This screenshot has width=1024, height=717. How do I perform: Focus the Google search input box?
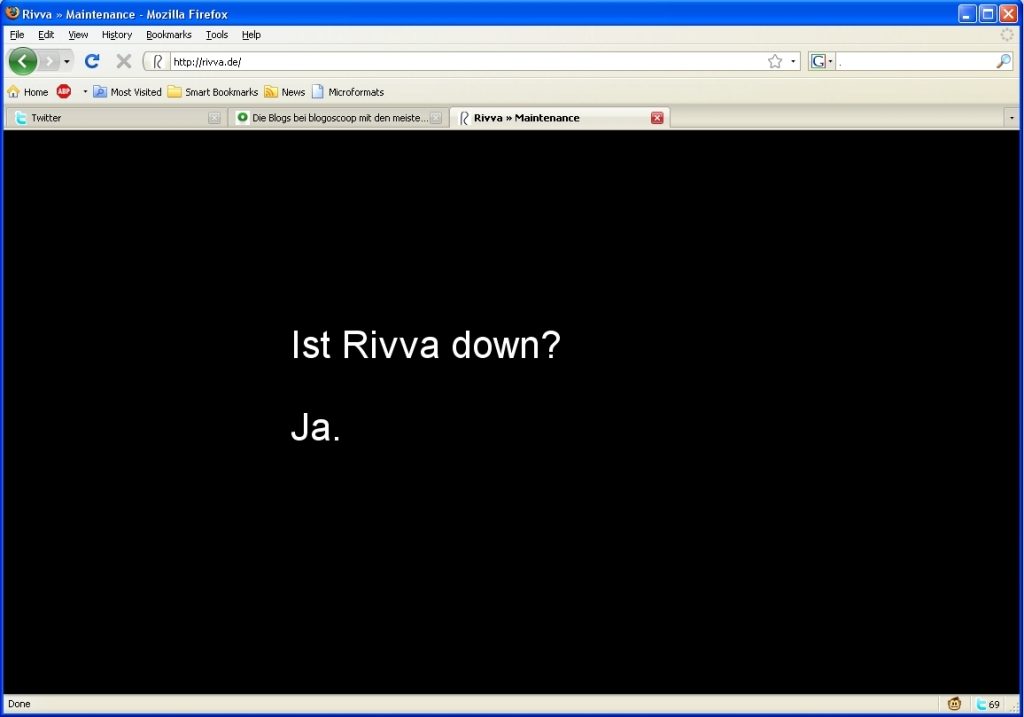pyautogui.click(x=915, y=61)
